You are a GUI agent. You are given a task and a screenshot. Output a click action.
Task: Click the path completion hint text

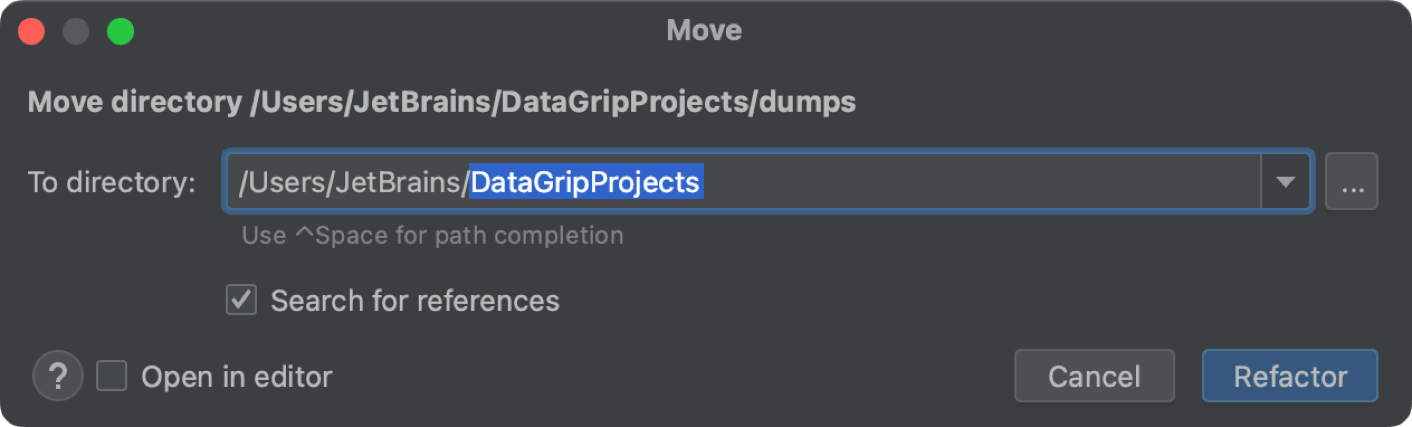432,236
